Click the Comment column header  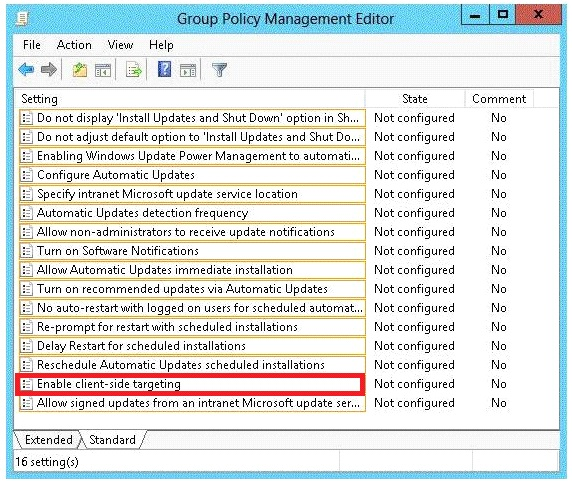point(499,99)
